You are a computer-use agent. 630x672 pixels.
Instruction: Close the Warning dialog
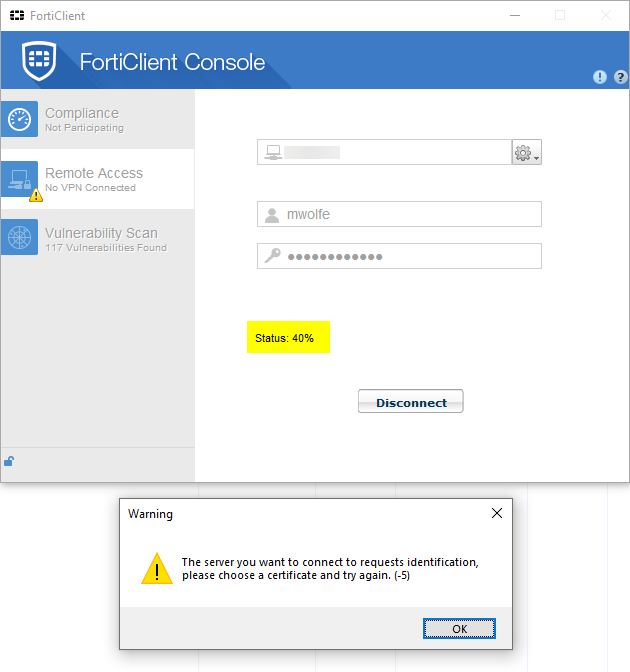[x=497, y=513]
